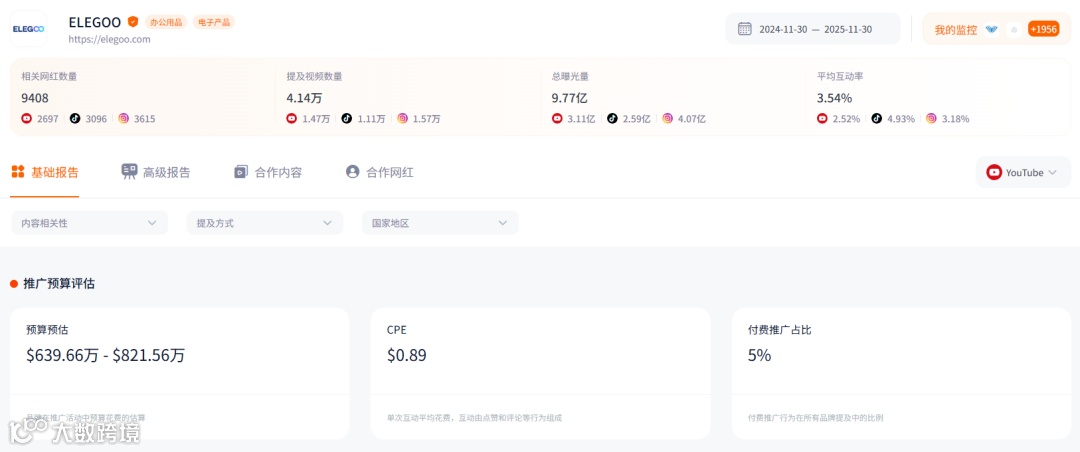Image resolution: width=1080 pixels, height=452 pixels.
Task: Click the YouTube icon beside 2.52% engagement
Action: coord(822,119)
